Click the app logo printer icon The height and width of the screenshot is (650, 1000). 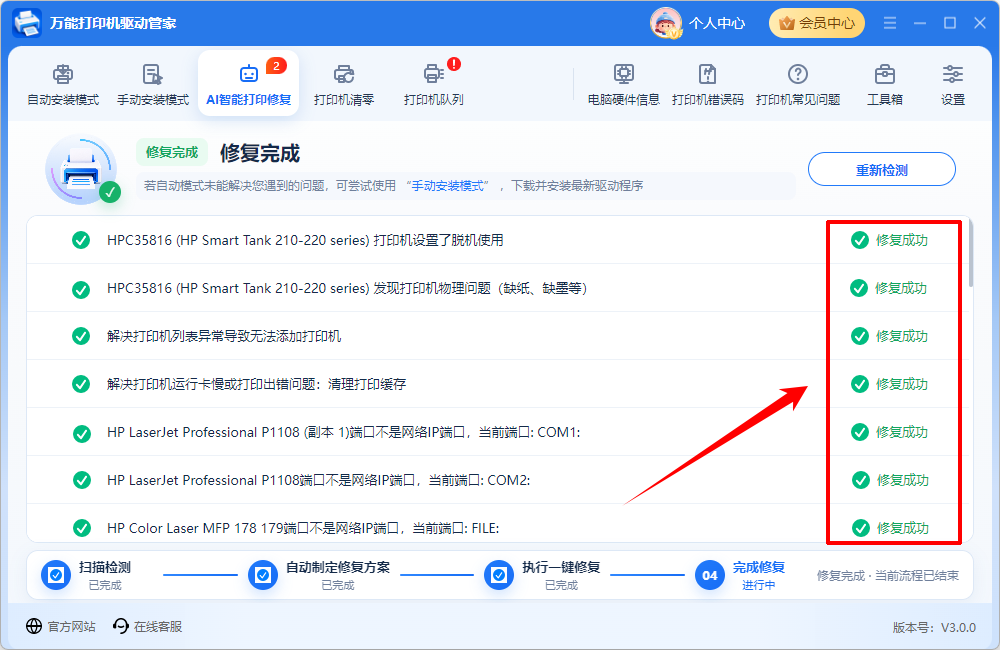pyautogui.click(x=27, y=23)
